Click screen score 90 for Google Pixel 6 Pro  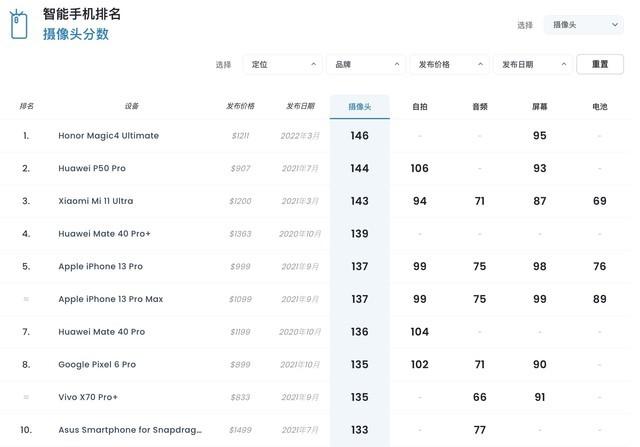(x=540, y=364)
